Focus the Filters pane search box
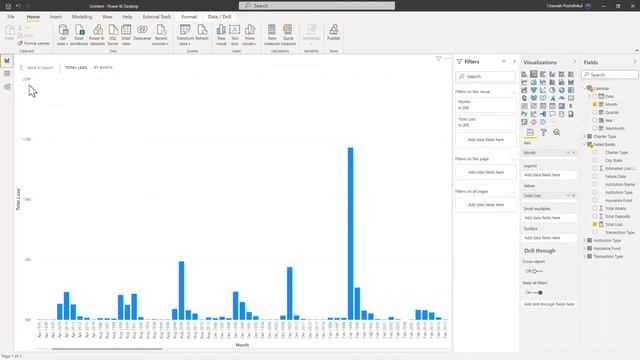This screenshot has width=640, height=360. pos(485,76)
